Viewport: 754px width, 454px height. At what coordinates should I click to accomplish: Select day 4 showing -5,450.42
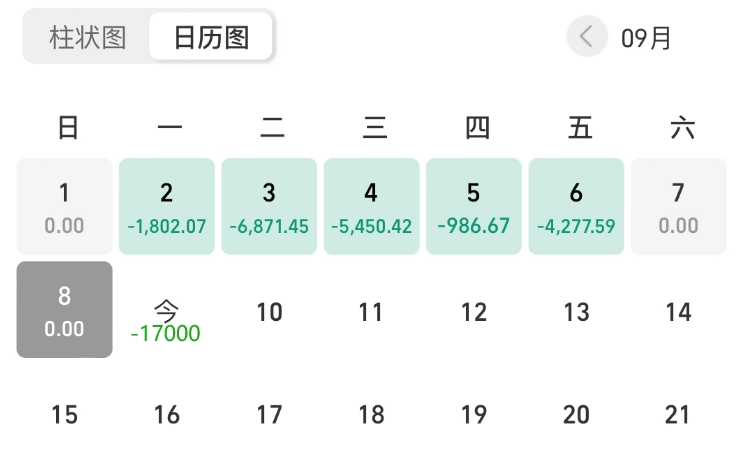372,206
